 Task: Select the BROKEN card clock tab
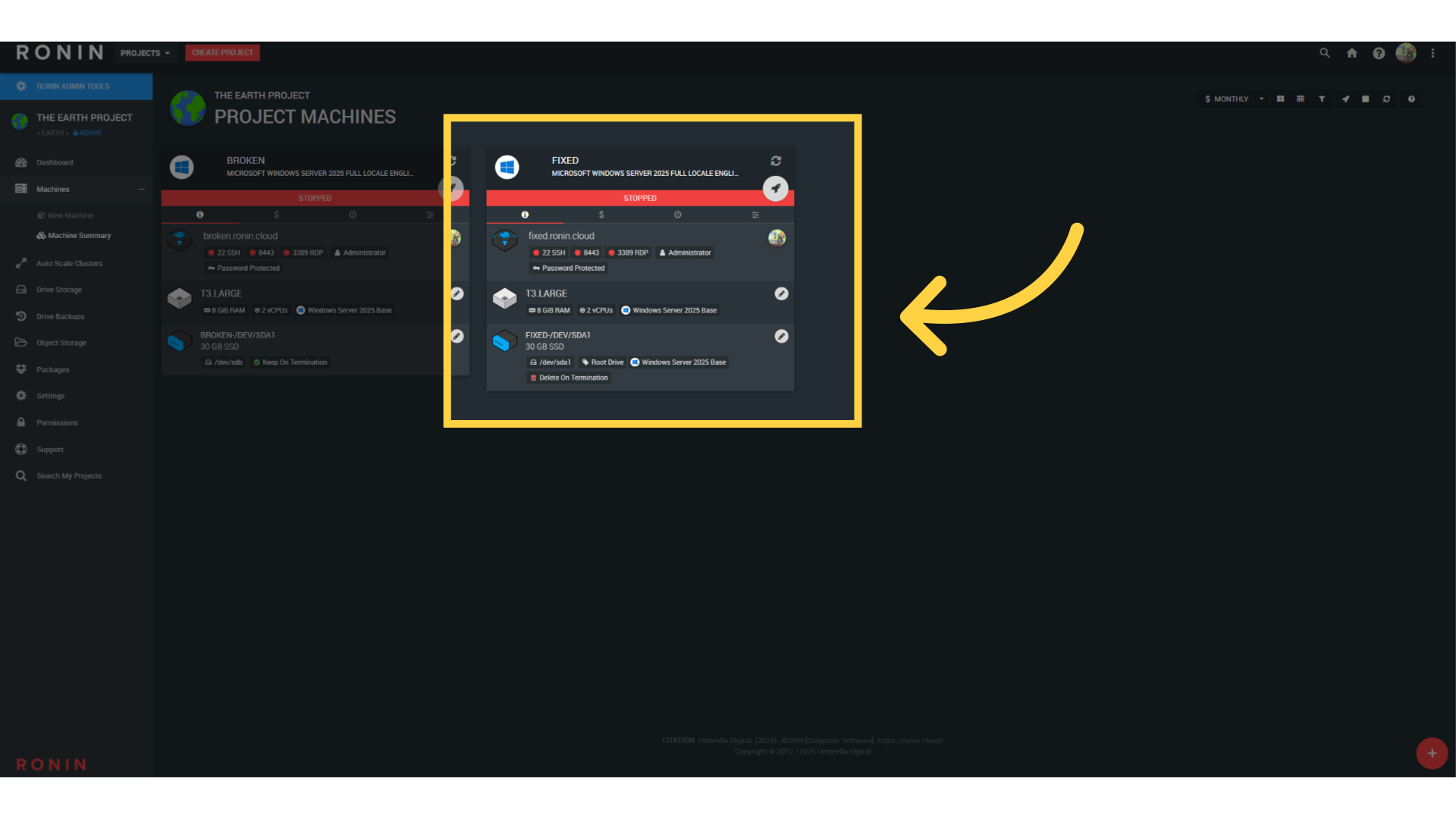point(353,215)
